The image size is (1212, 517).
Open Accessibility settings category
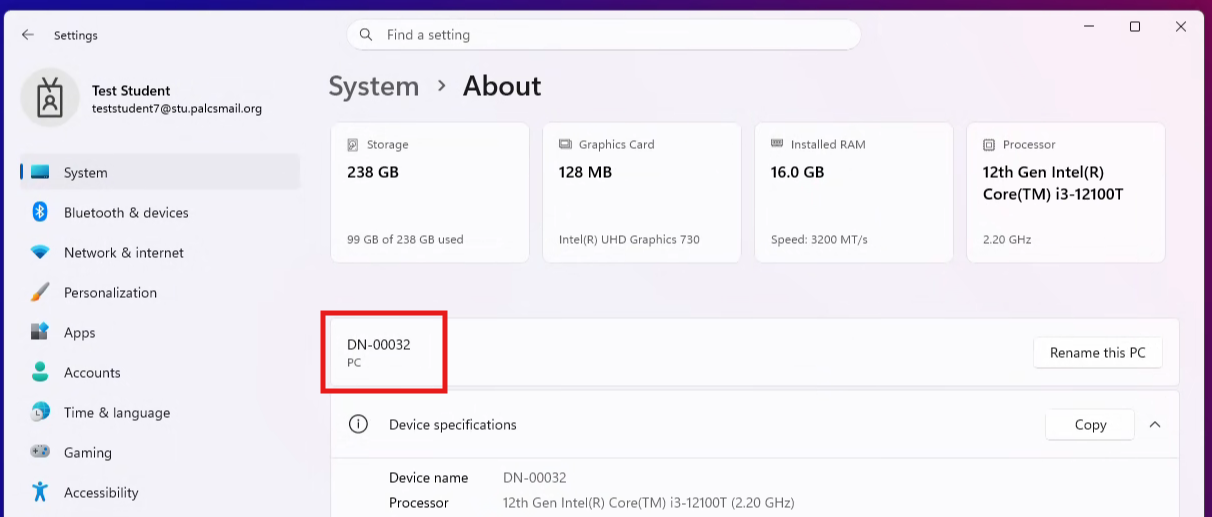tap(160, 492)
